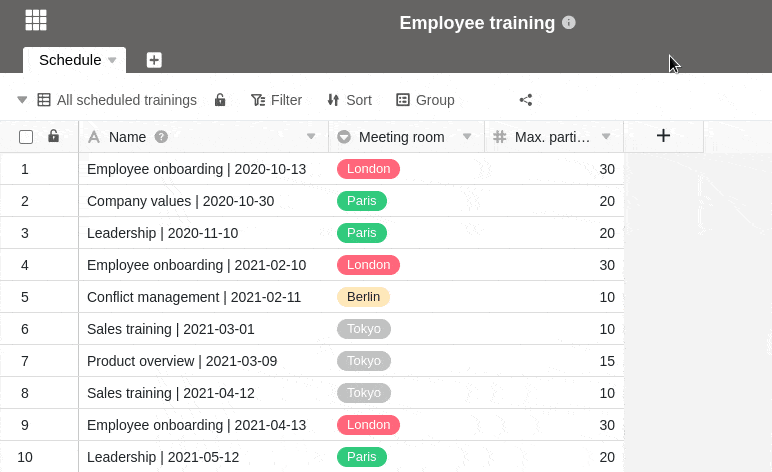This screenshot has width=772, height=472.
Task: Select the Berlin tag in row 5
Action: click(x=363, y=297)
